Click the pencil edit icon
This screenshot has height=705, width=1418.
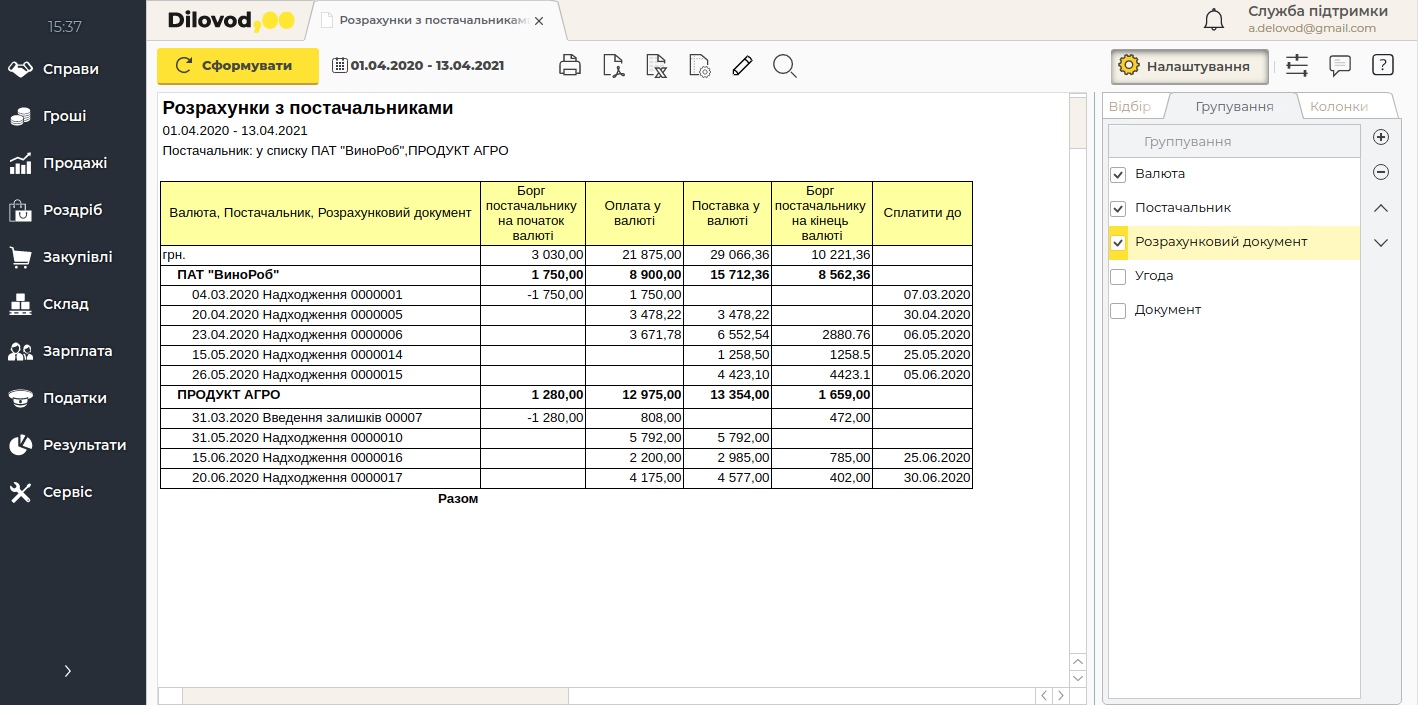[x=741, y=66]
